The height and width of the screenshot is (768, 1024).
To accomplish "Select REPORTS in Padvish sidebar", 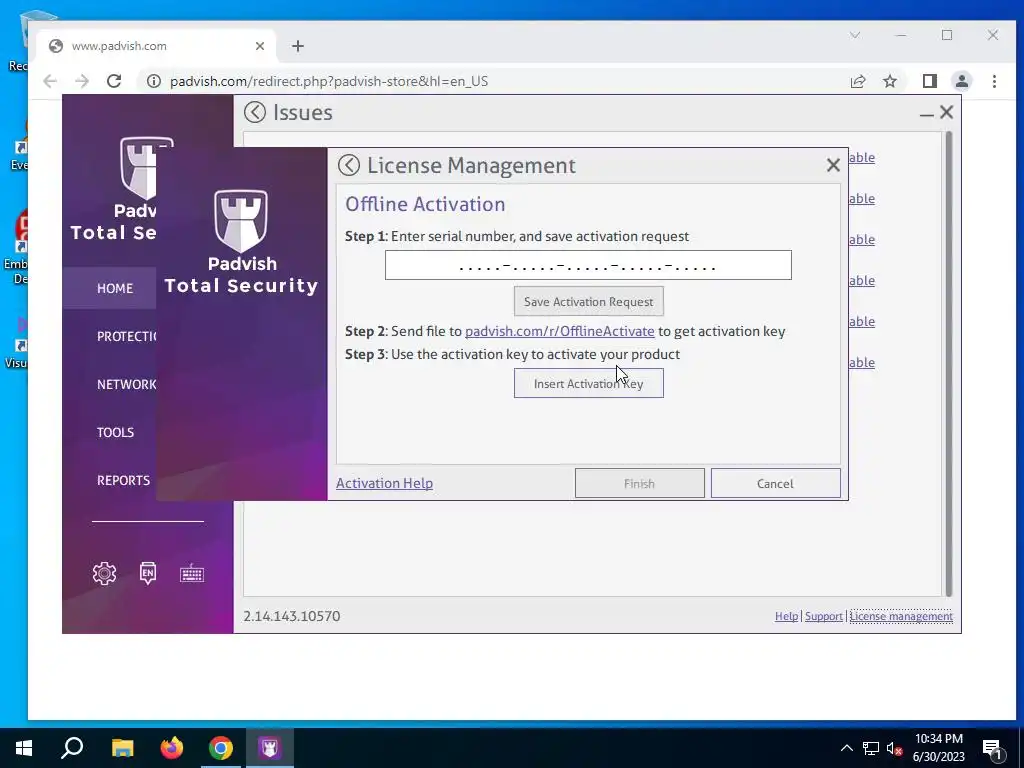I will (x=123, y=480).
